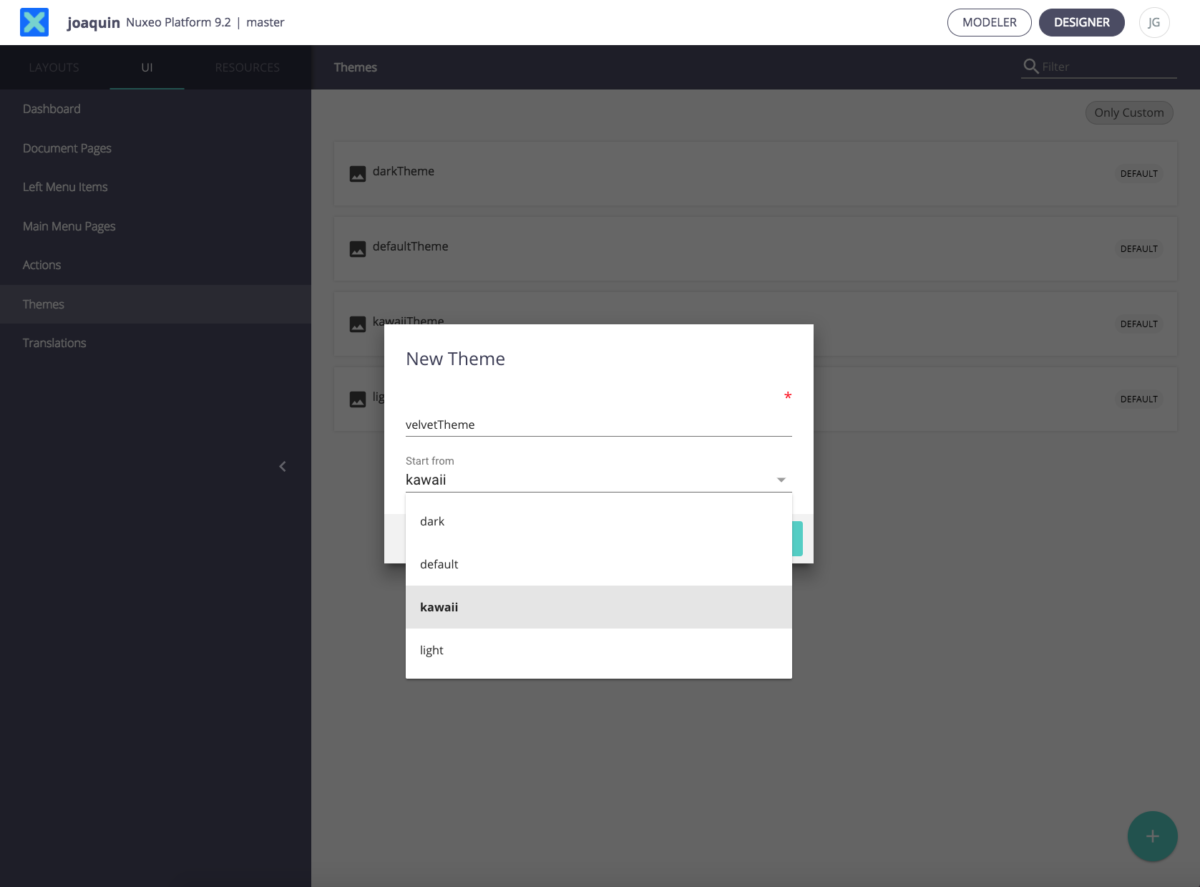1200x887 pixels.
Task: Open the MODELER application
Action: pos(989,21)
